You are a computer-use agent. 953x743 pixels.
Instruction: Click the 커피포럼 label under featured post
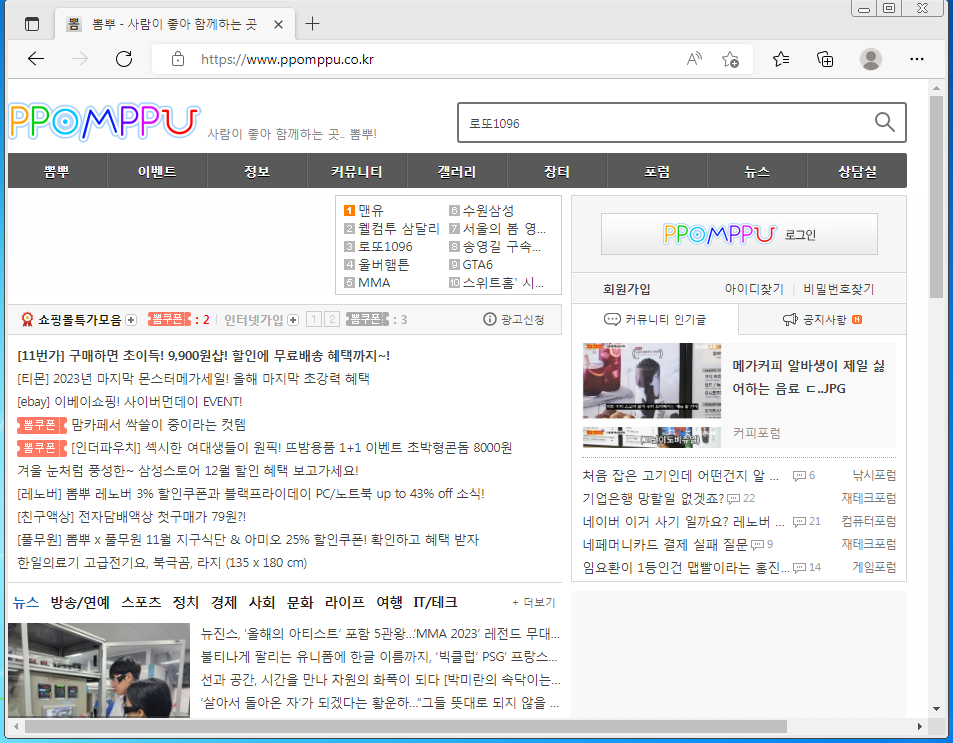756,433
